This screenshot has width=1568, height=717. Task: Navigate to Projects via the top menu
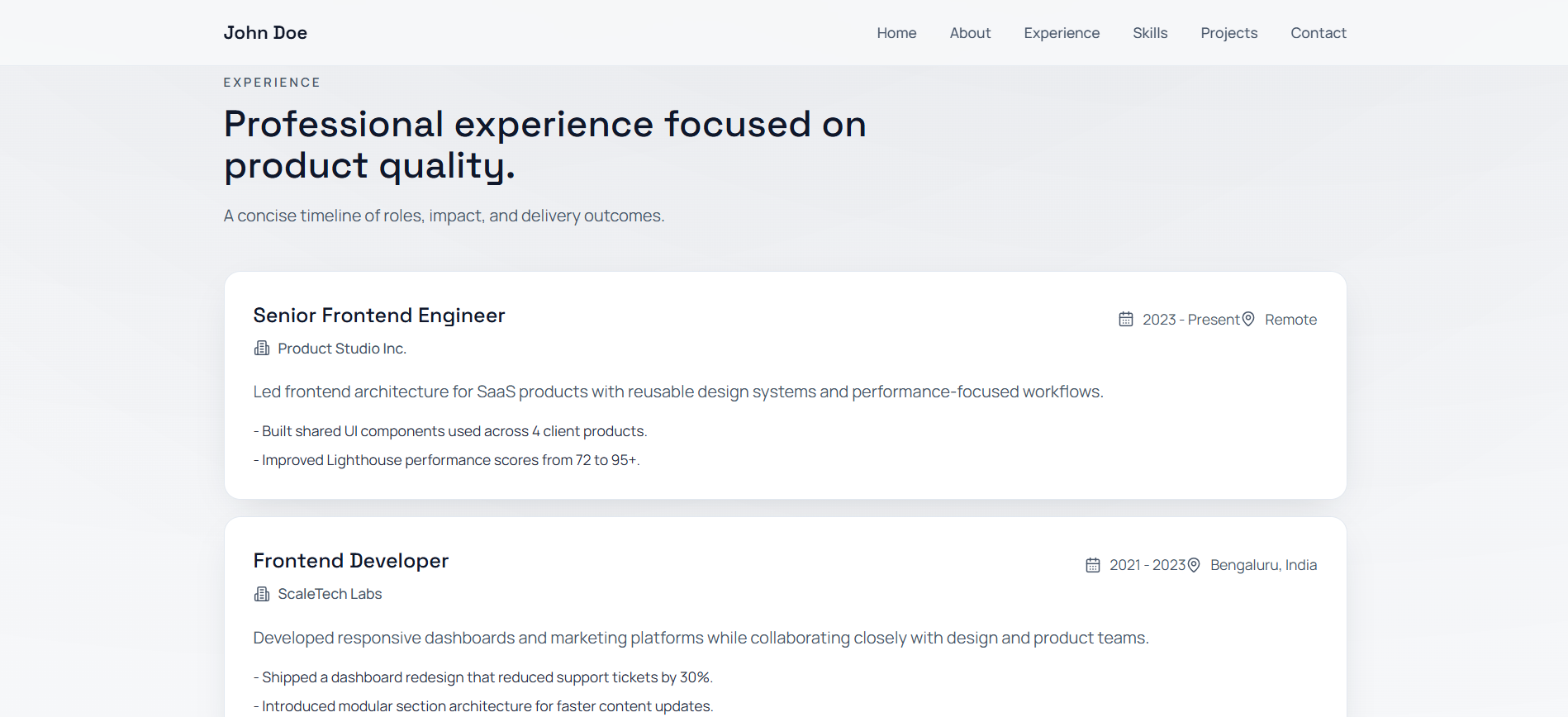tap(1228, 33)
